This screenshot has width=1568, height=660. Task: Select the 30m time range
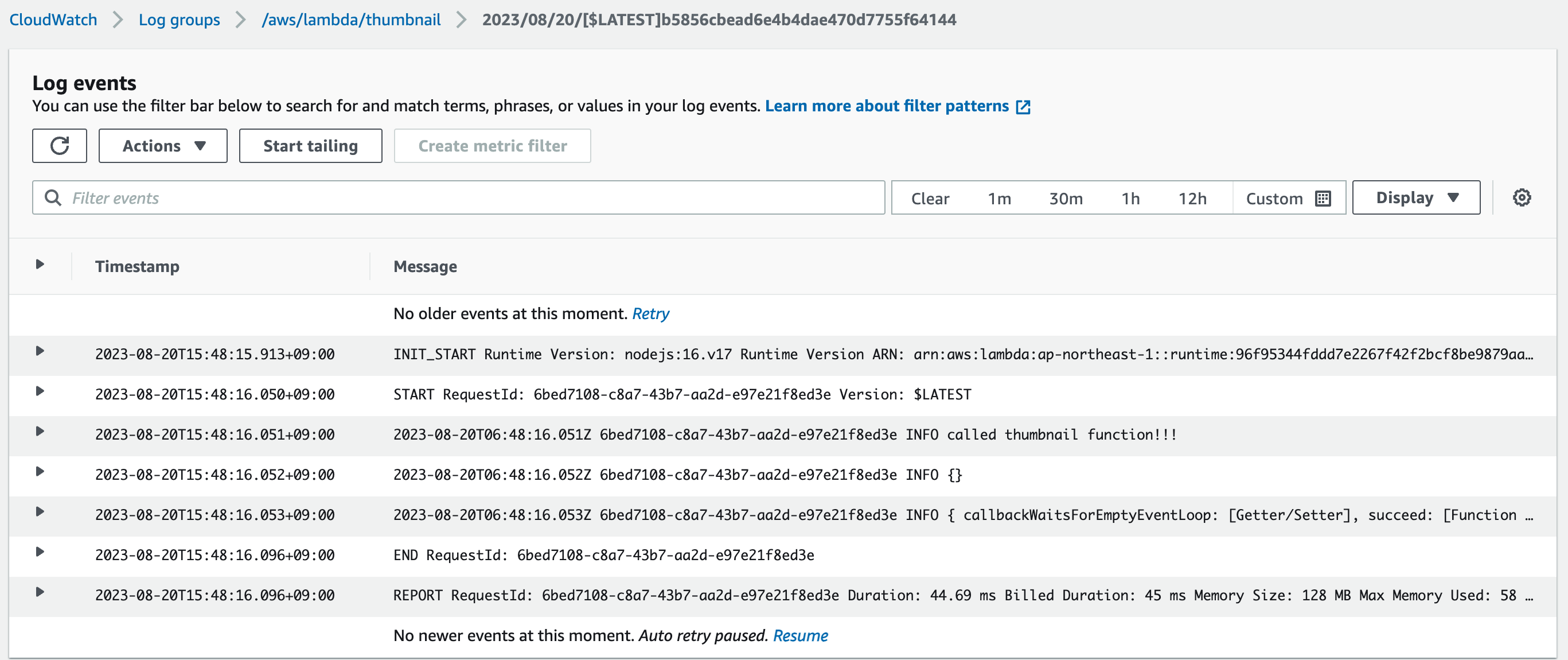pos(1065,199)
